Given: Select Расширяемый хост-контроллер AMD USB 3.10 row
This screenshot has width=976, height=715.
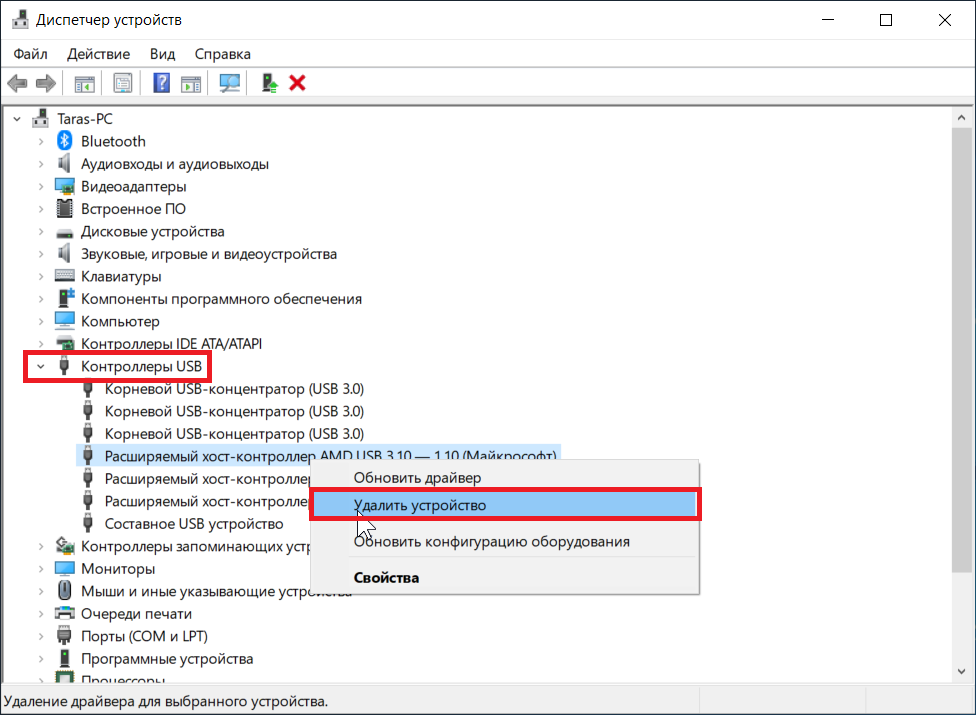Looking at the screenshot, I should (317, 455).
